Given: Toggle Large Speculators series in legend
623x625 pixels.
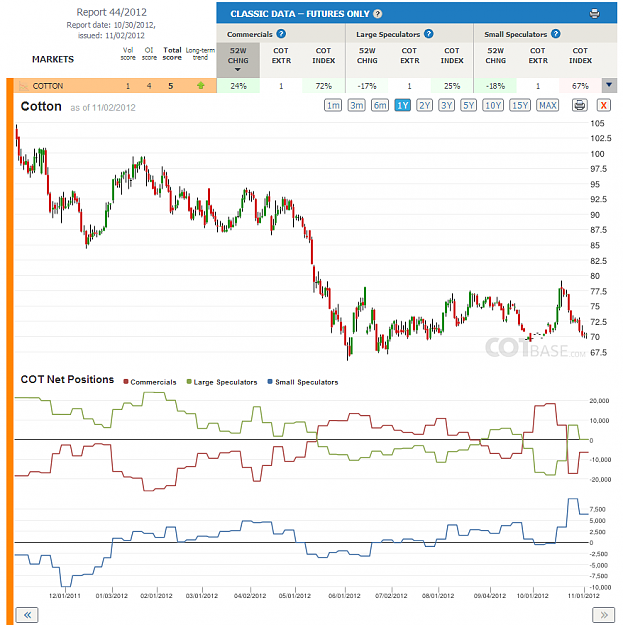Looking at the screenshot, I should pyautogui.click(x=222, y=382).
